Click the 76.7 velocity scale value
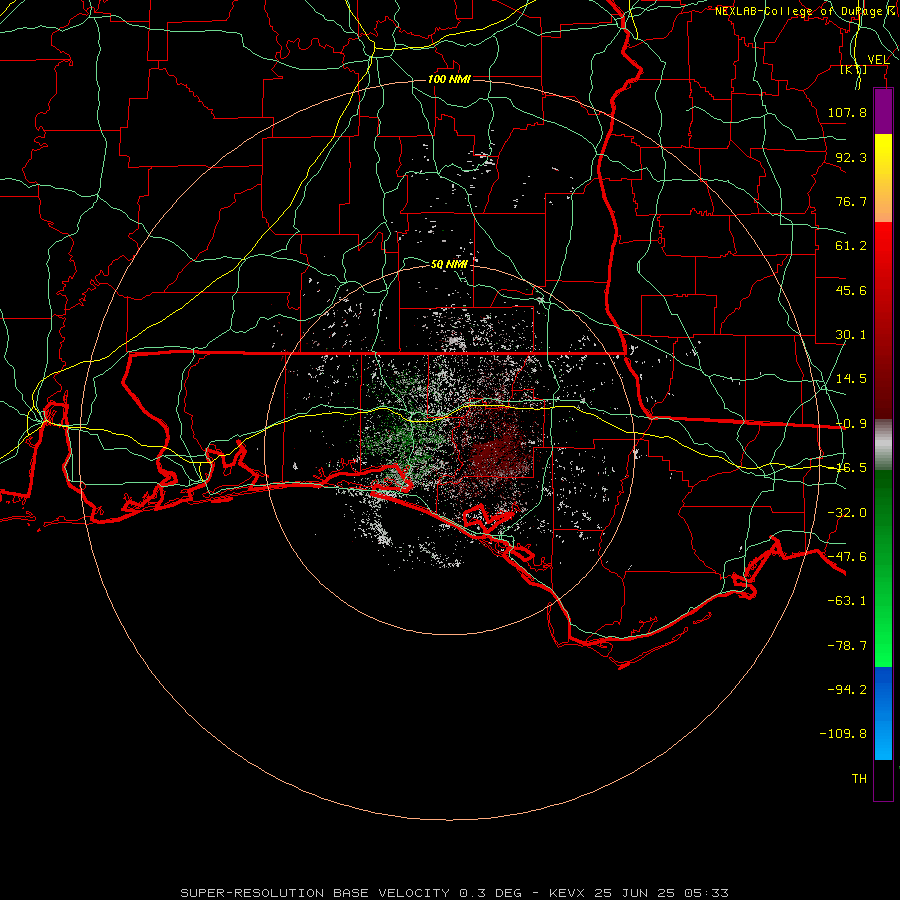Viewport: 900px width, 900px height. pyautogui.click(x=851, y=201)
